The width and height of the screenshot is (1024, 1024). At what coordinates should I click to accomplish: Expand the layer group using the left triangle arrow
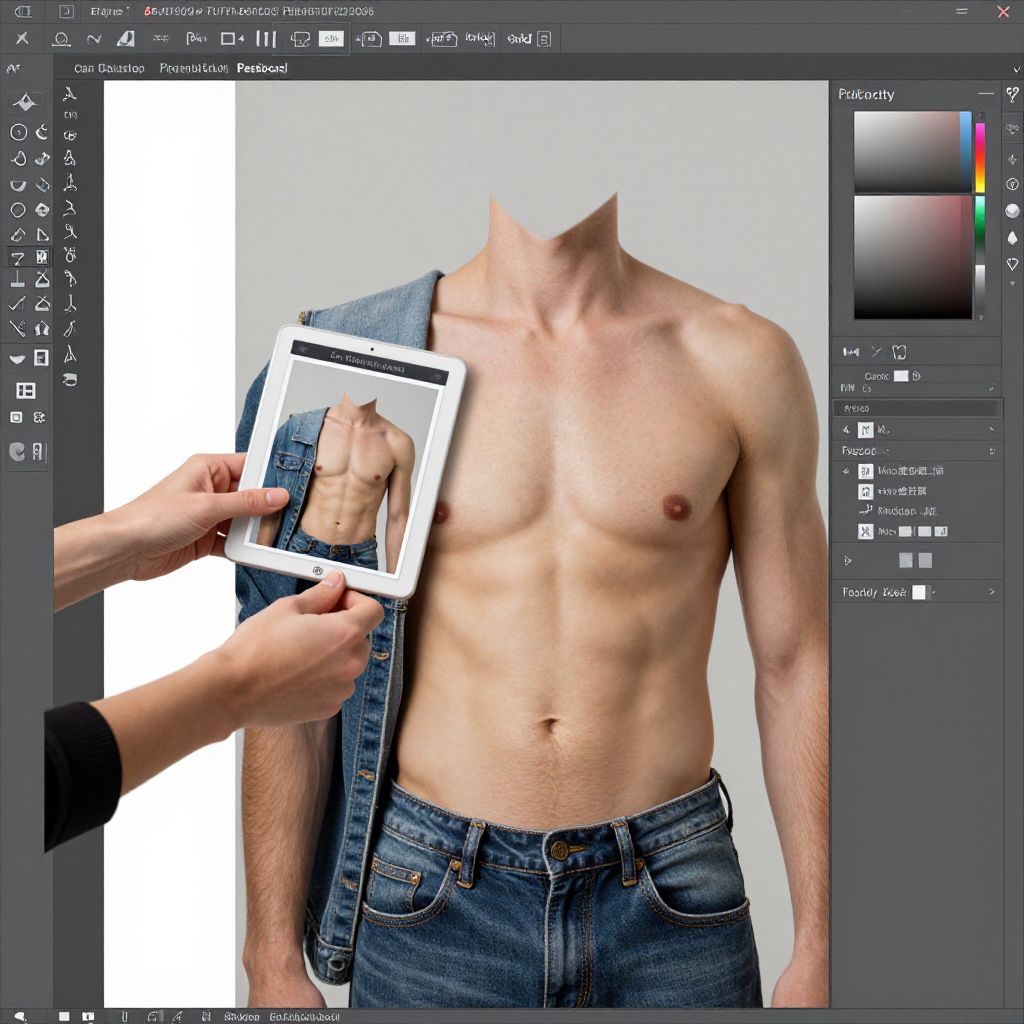[848, 560]
